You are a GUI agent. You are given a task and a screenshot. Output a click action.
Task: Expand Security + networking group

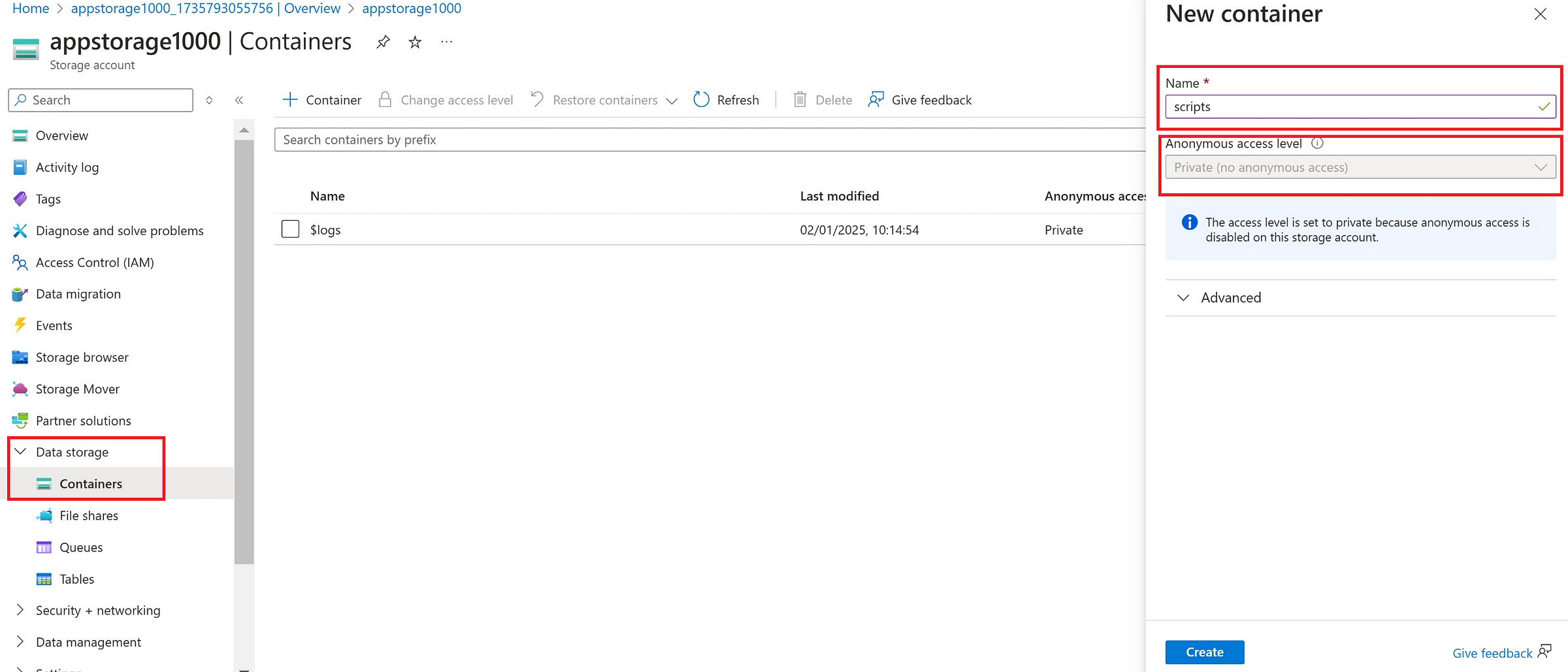click(x=20, y=610)
